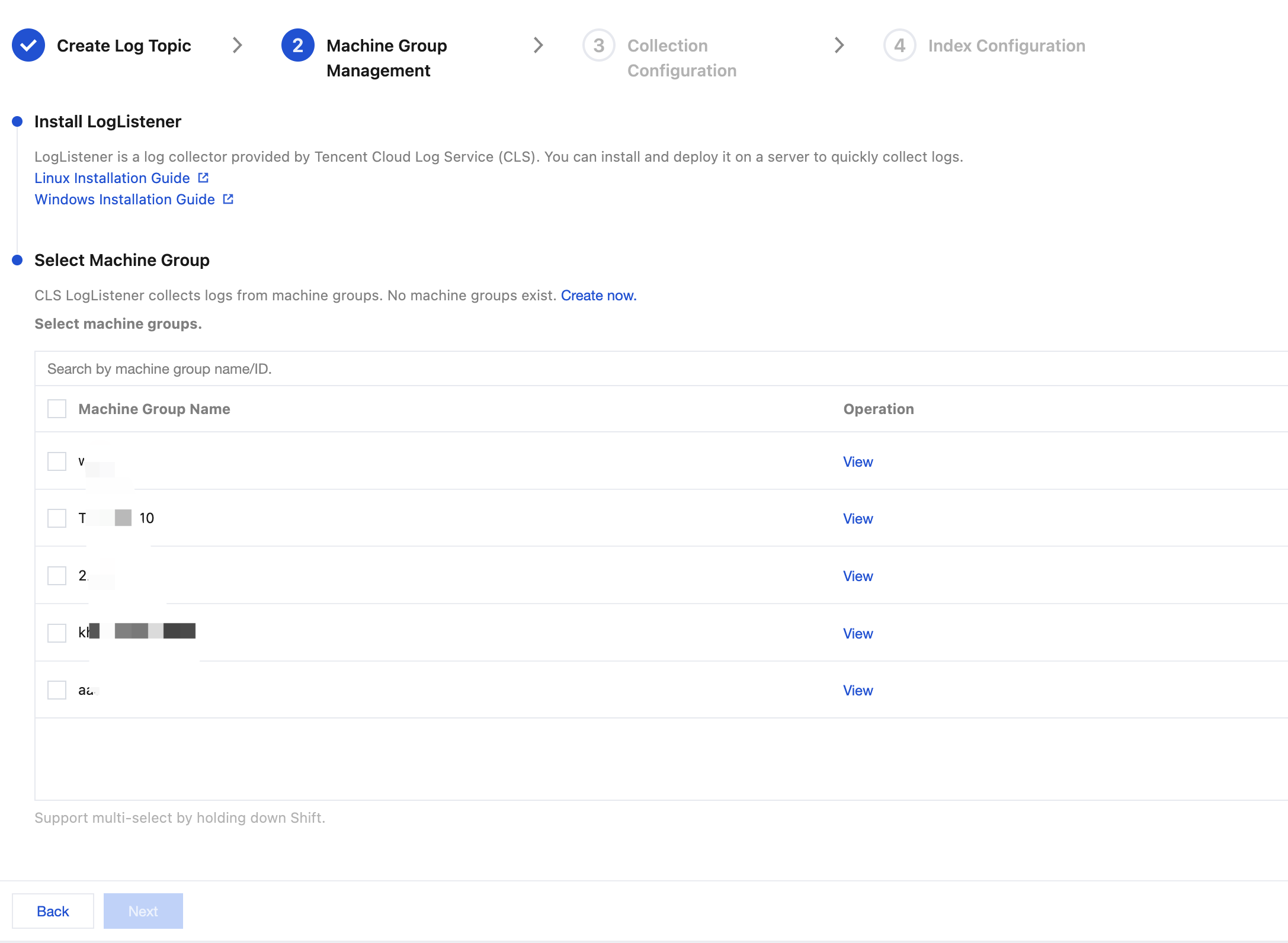Image resolution: width=1288 pixels, height=943 pixels.
Task: Click the Create now link
Action: (x=598, y=295)
